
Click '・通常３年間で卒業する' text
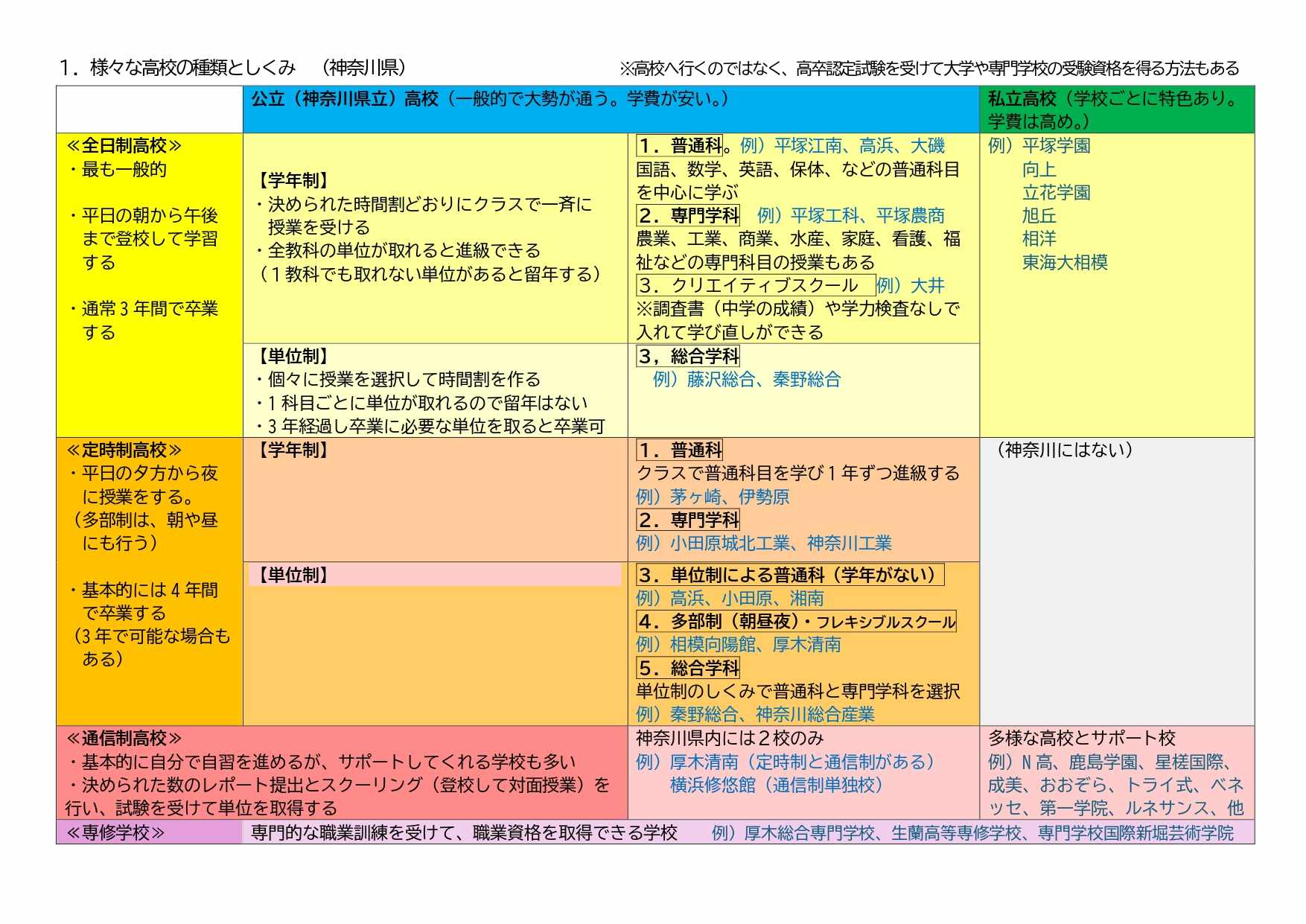tap(142, 320)
